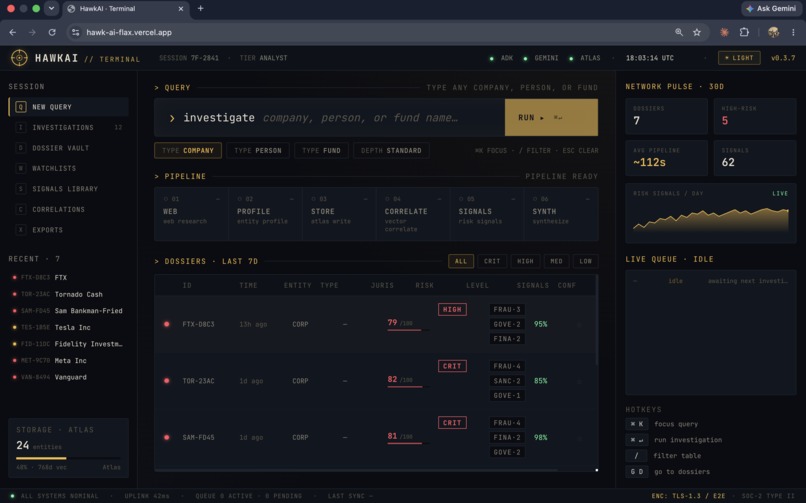The image size is (806, 503).
Task: Click the red status dot of SAM-FD45 row
Action: (167, 437)
